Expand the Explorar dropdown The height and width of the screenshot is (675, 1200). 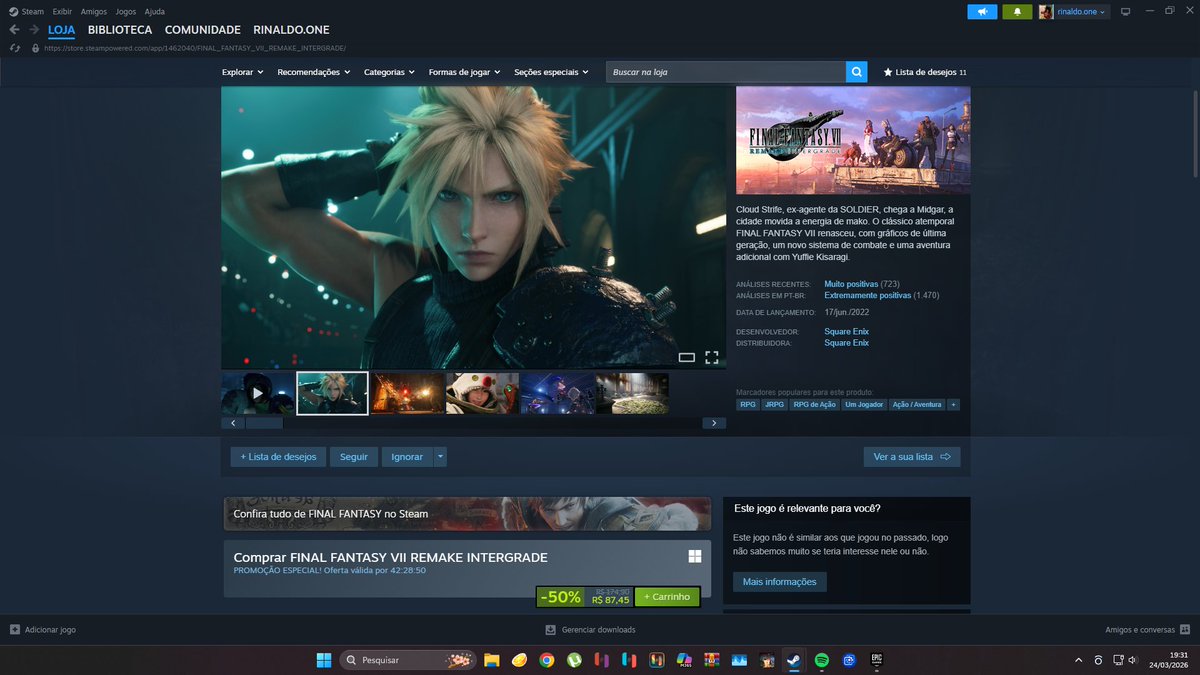click(x=243, y=72)
